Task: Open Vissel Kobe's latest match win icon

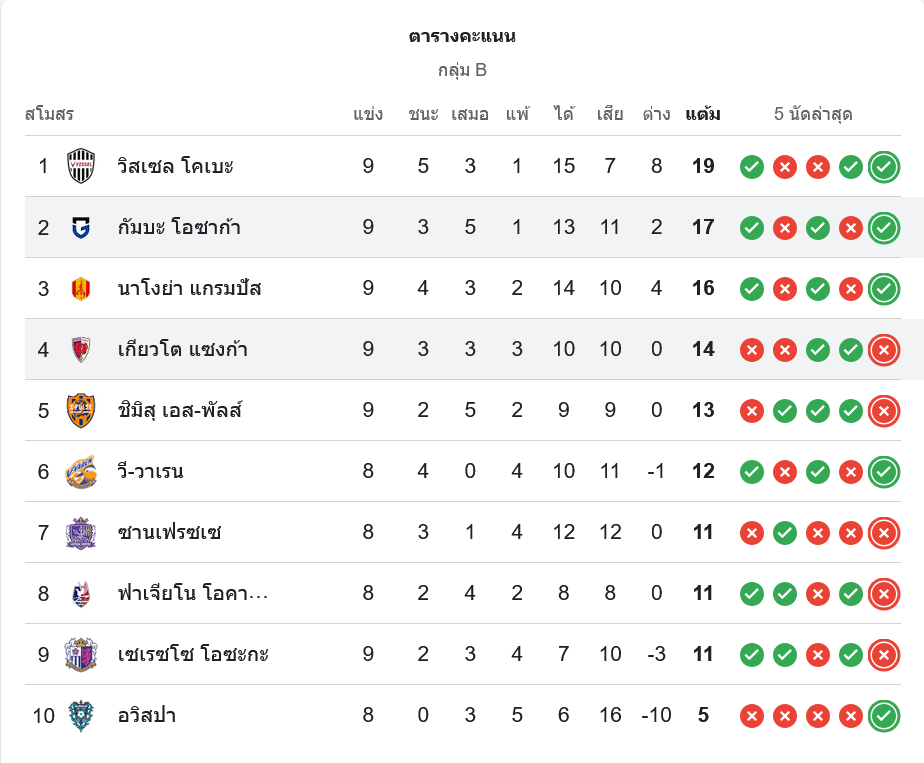Action: click(883, 167)
